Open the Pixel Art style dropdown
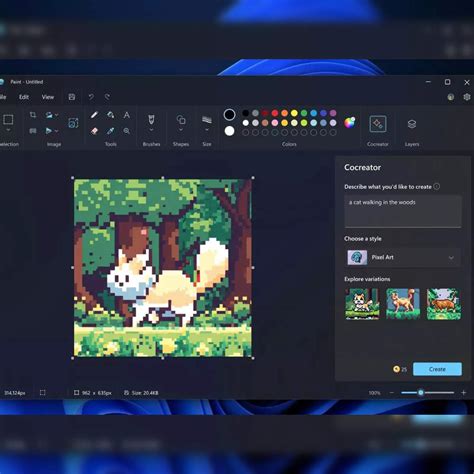Screen dimensions: 474x474 click(403, 257)
